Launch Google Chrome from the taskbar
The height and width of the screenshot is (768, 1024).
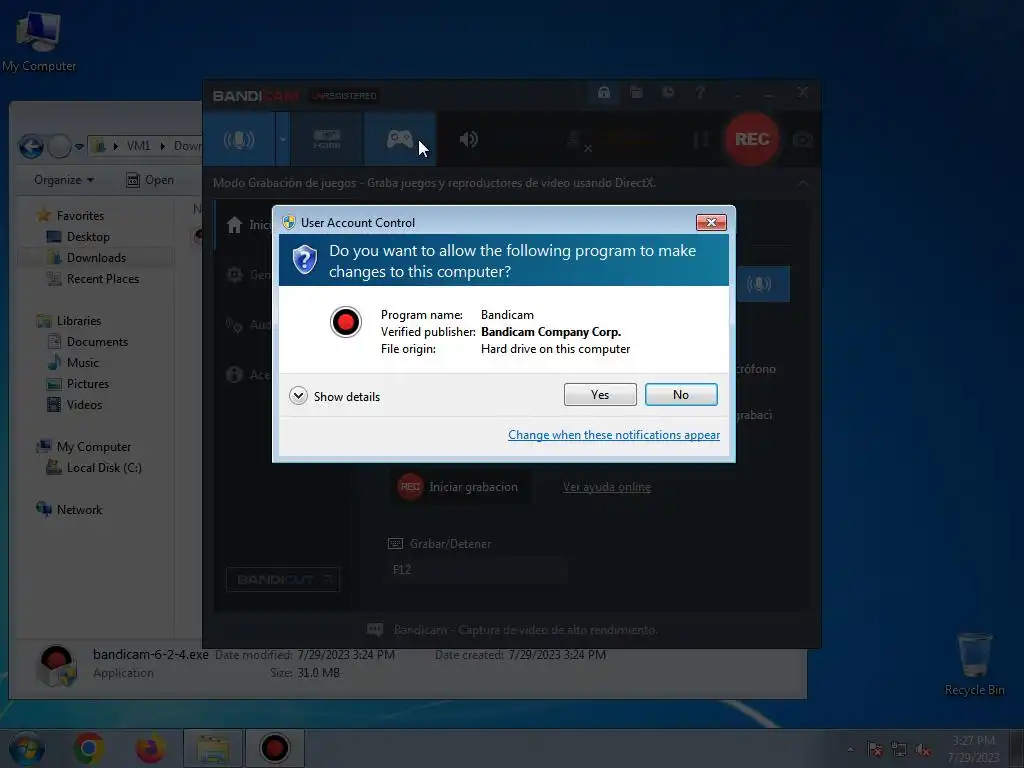(89, 748)
